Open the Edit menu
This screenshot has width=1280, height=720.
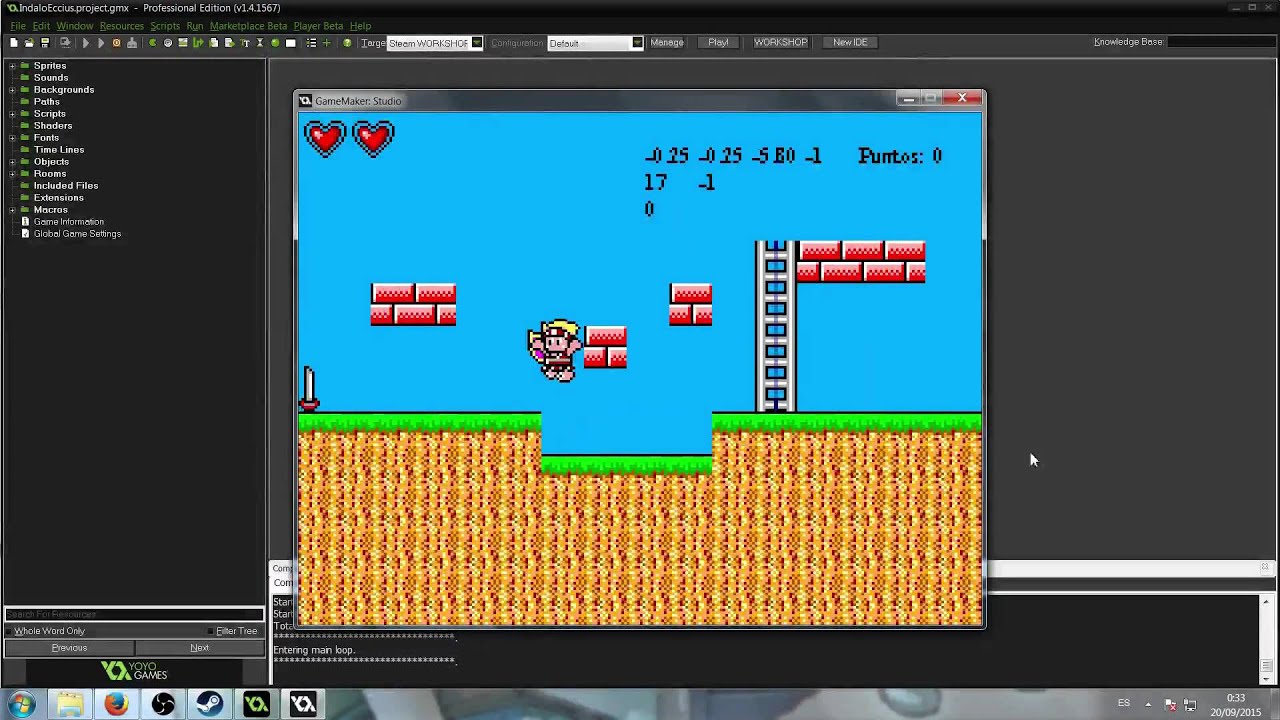click(41, 26)
